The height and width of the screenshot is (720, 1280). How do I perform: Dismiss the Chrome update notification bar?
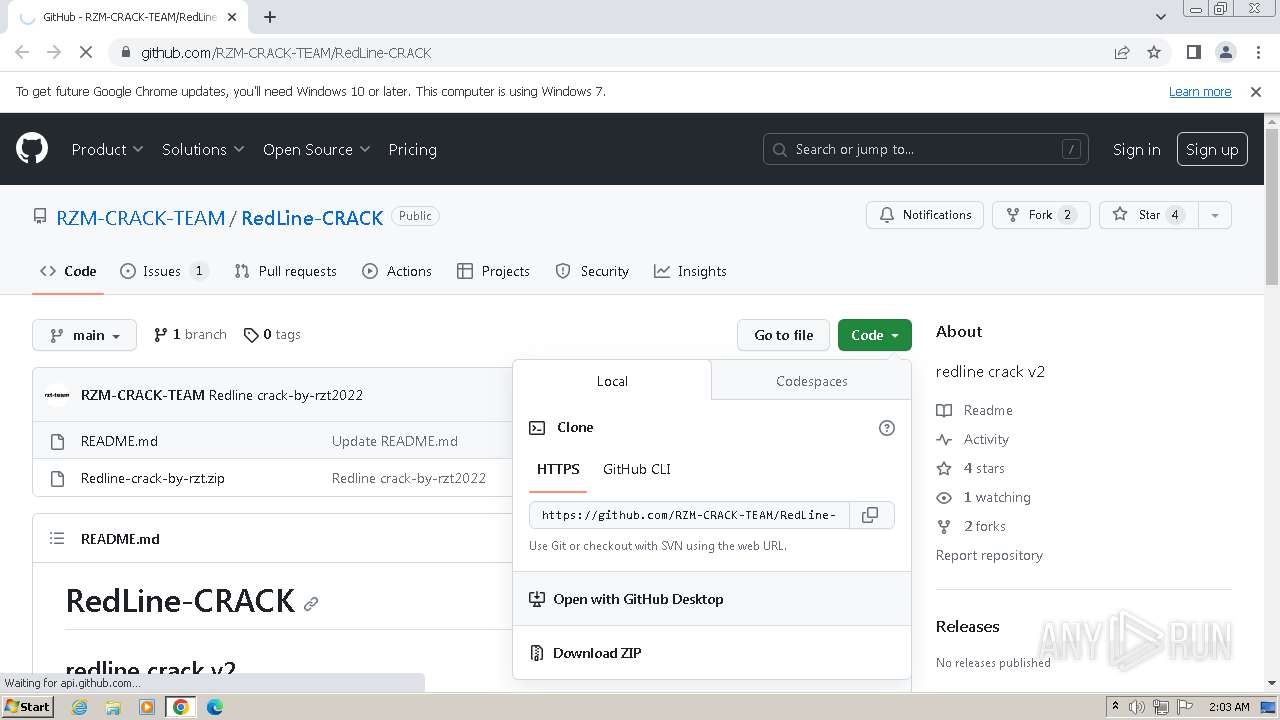tap(1256, 91)
